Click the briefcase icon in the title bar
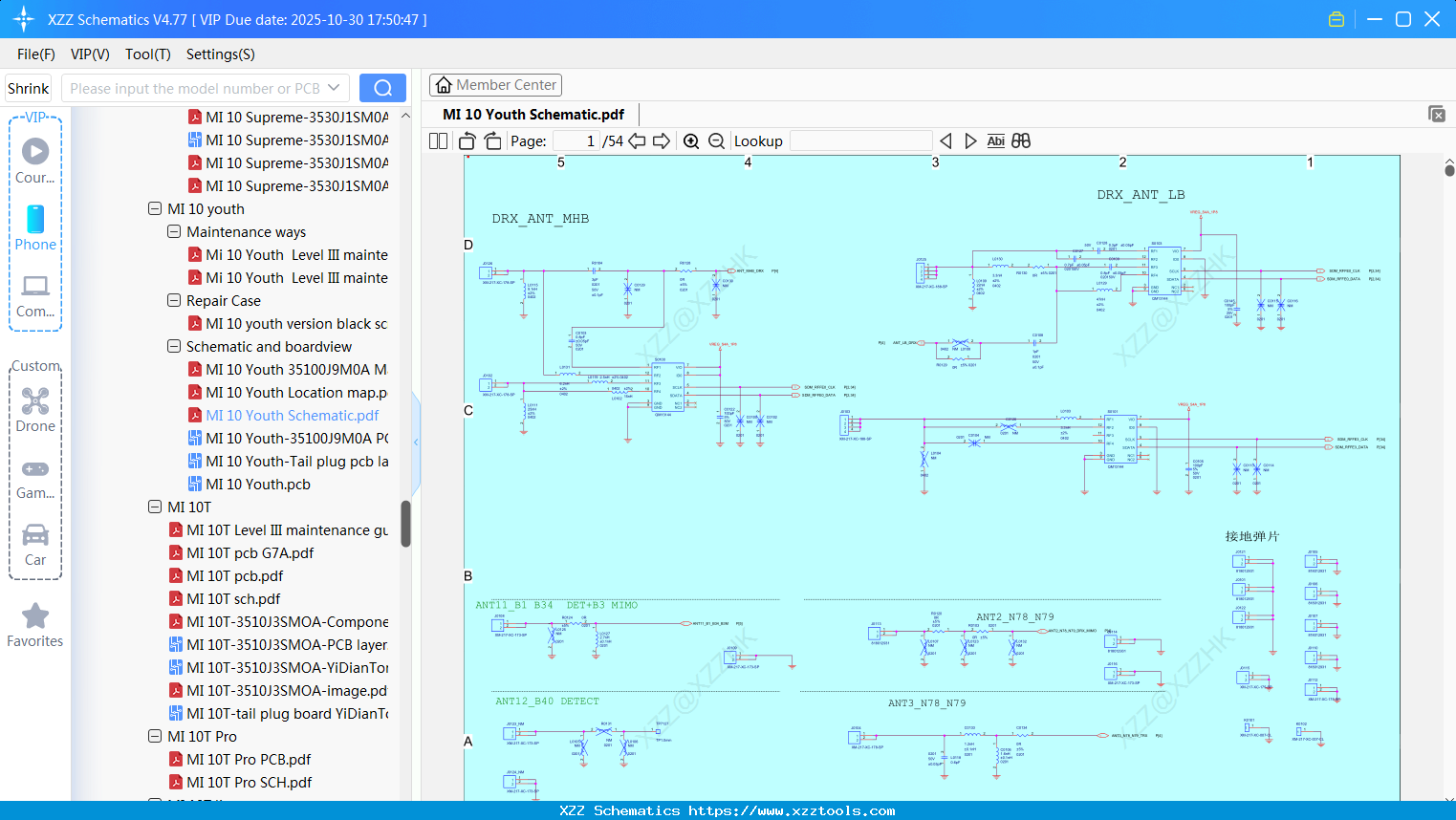 coord(1336,18)
